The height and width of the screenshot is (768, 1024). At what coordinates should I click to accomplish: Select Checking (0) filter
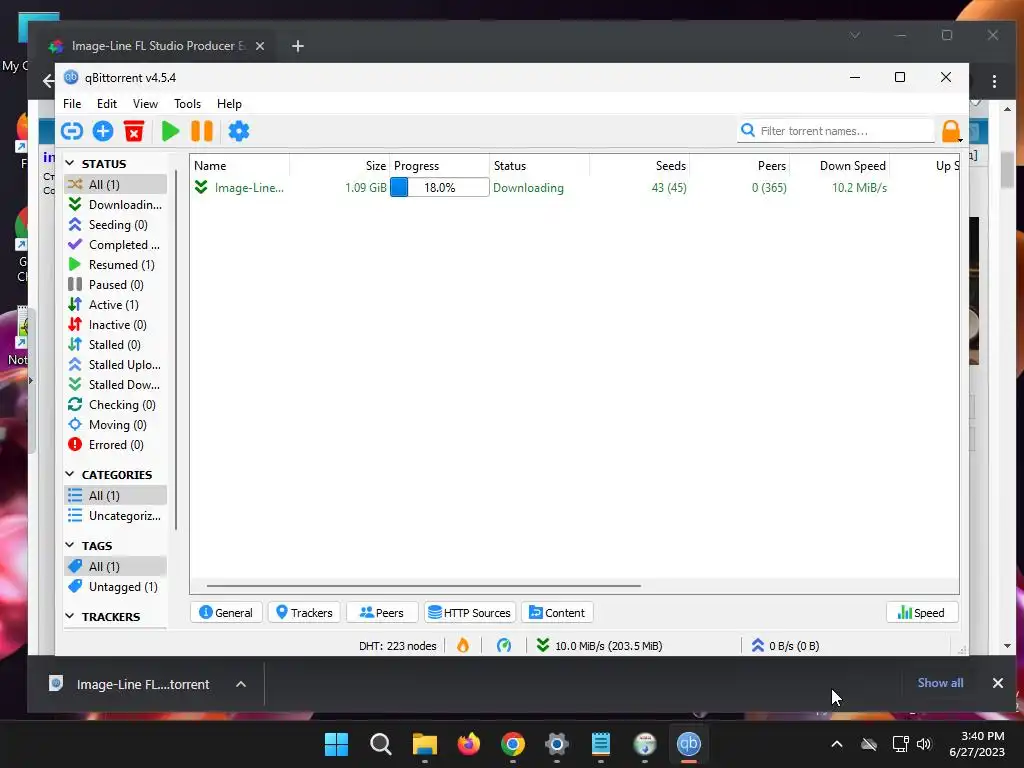coord(116,405)
